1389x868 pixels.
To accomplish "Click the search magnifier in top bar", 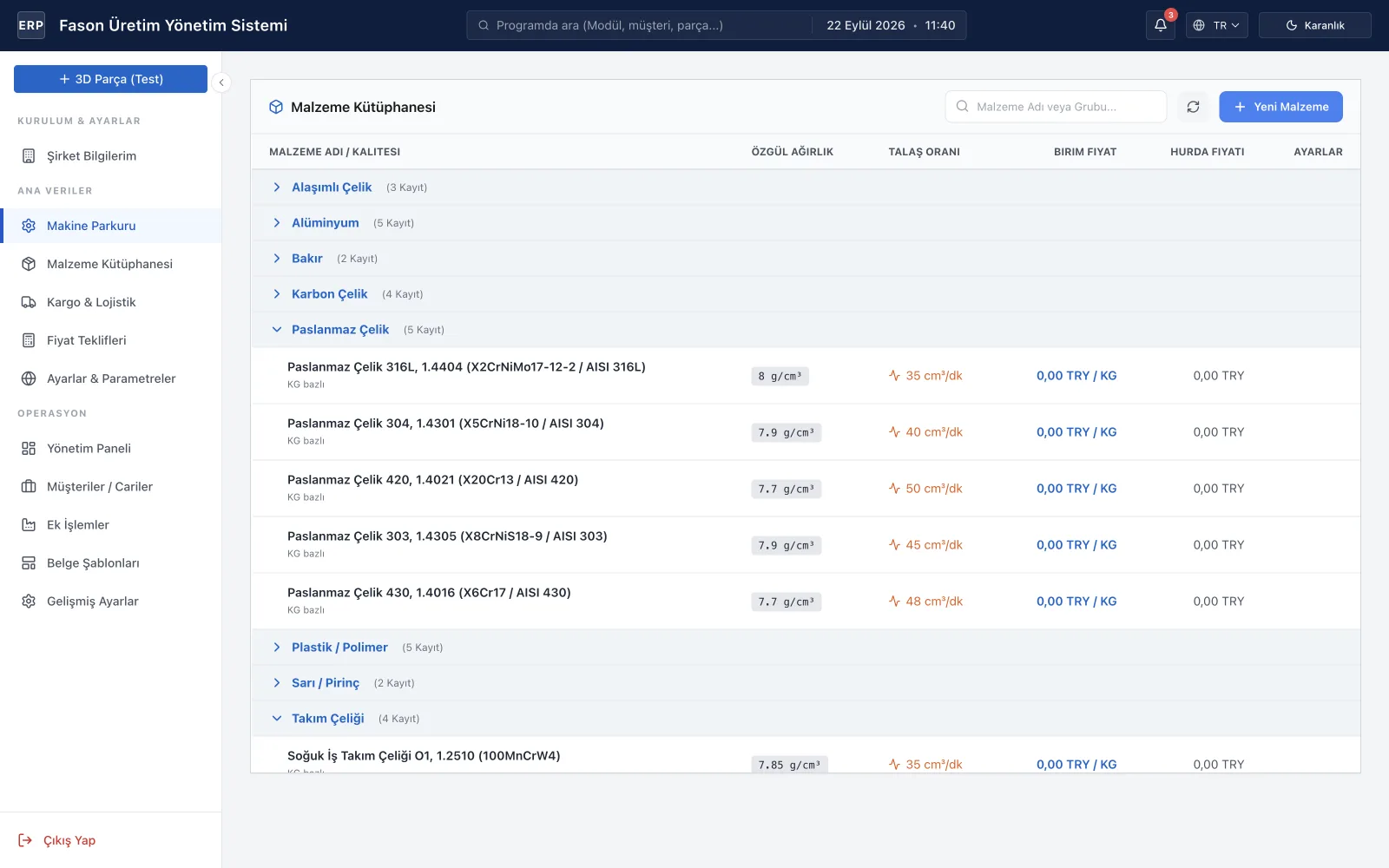I will coord(484,25).
